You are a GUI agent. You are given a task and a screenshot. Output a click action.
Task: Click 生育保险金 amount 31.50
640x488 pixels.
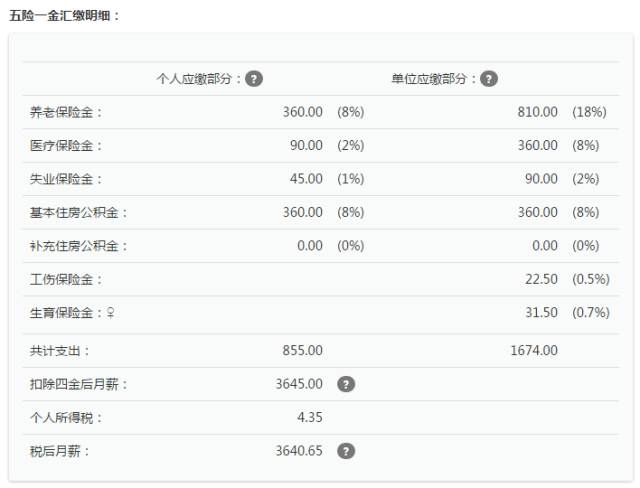(x=541, y=313)
